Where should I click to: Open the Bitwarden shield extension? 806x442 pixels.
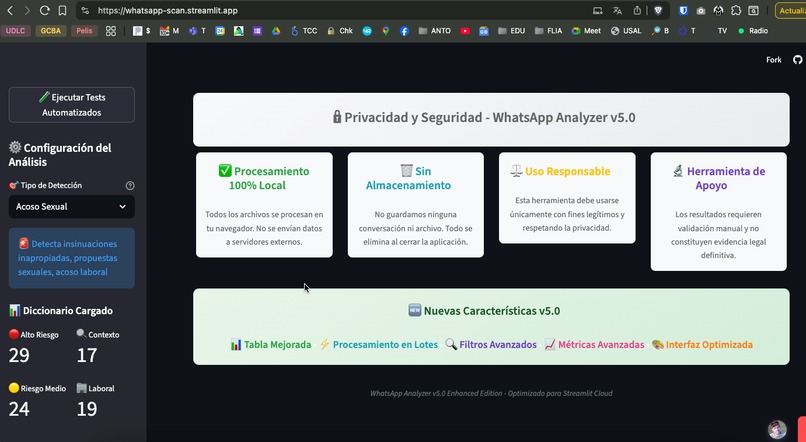[x=683, y=10]
